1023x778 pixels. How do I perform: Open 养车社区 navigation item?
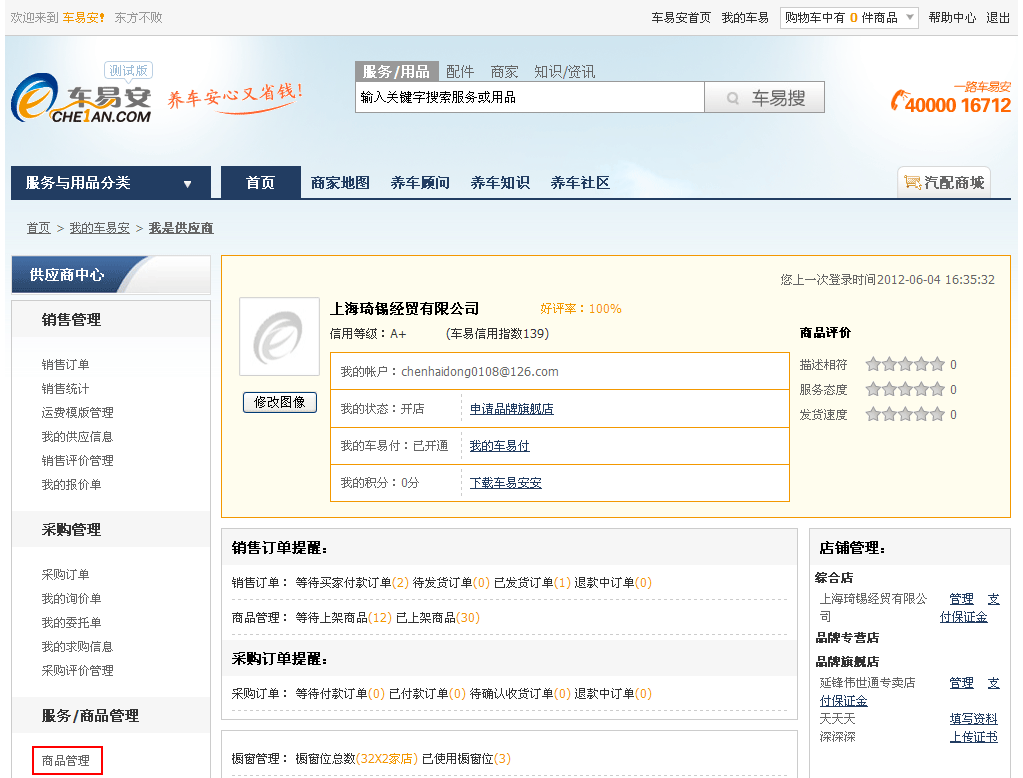[x=580, y=183]
